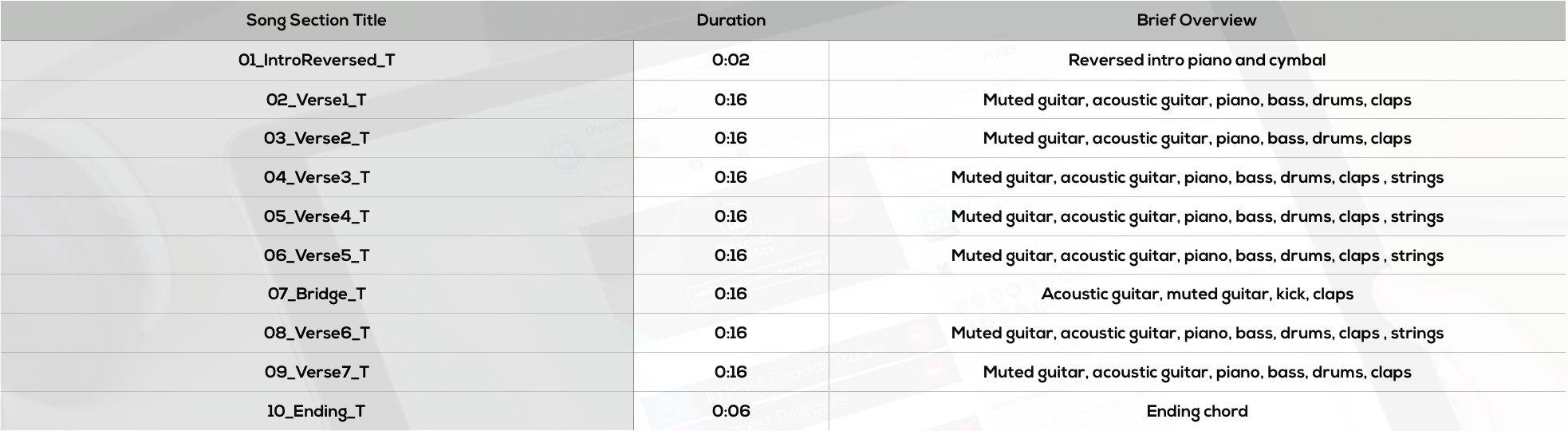1568x431 pixels.
Task: Click the 04_Verse3_T section name
Action: tap(317, 177)
